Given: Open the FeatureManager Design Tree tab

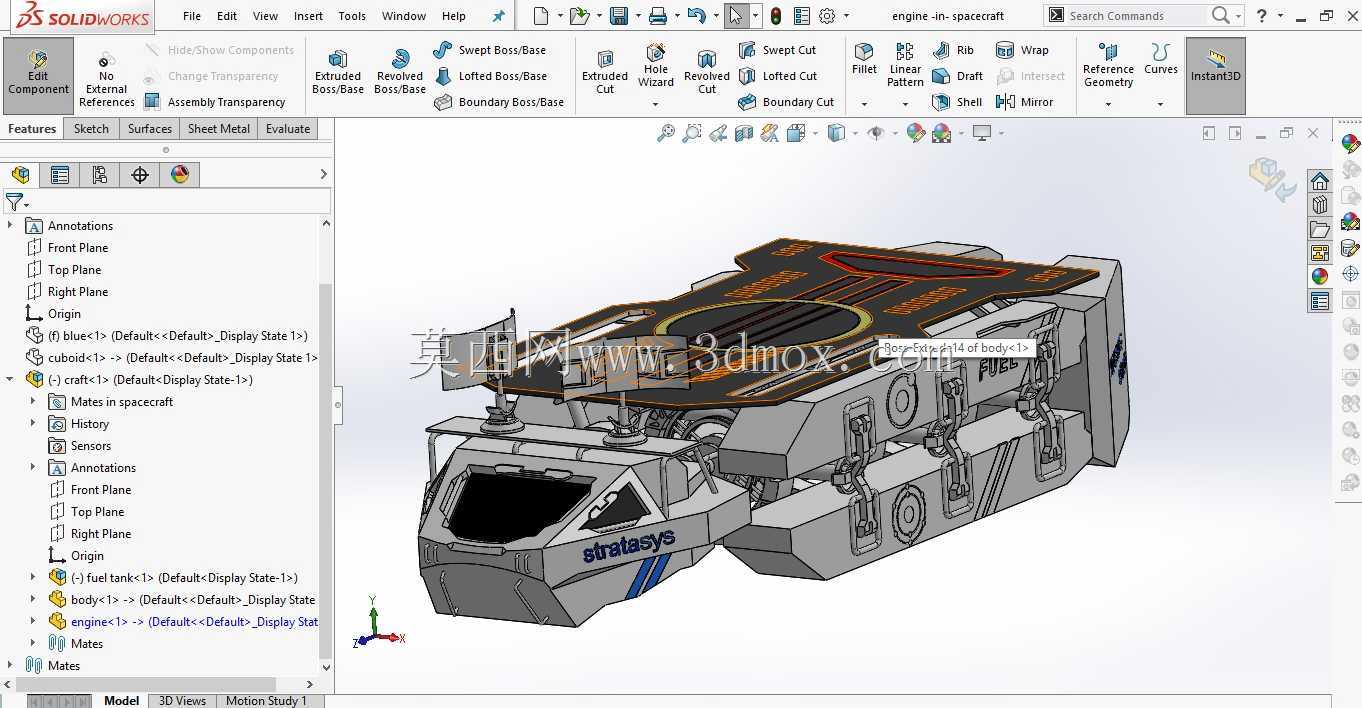Looking at the screenshot, I should click(x=20, y=175).
